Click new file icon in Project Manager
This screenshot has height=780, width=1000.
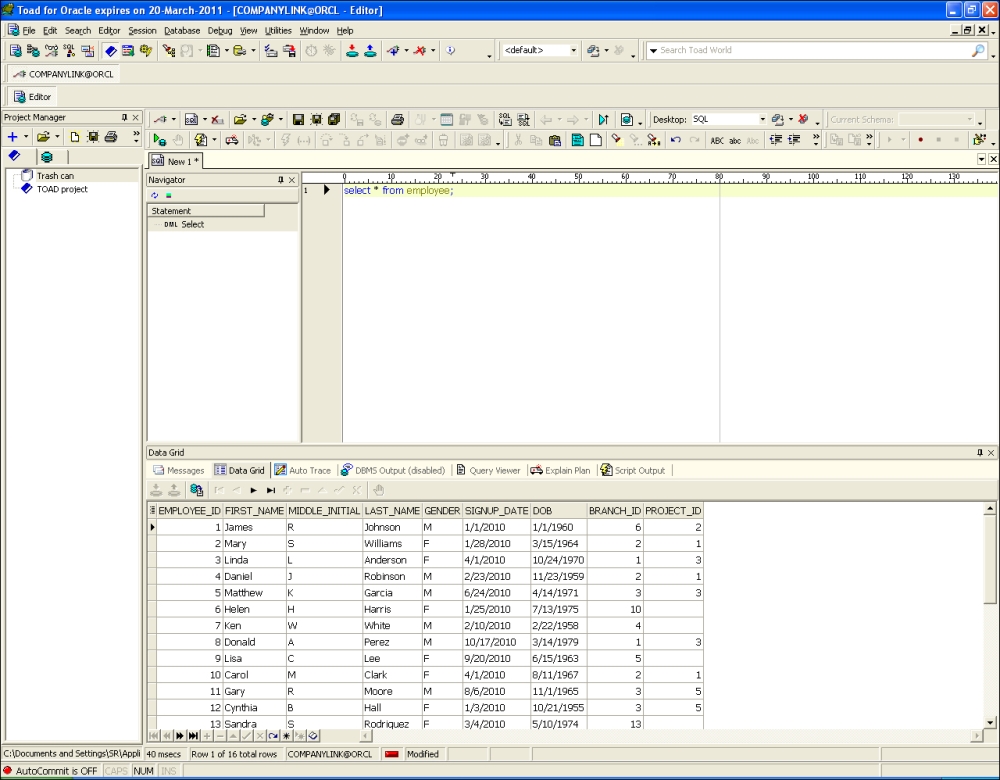[75, 136]
